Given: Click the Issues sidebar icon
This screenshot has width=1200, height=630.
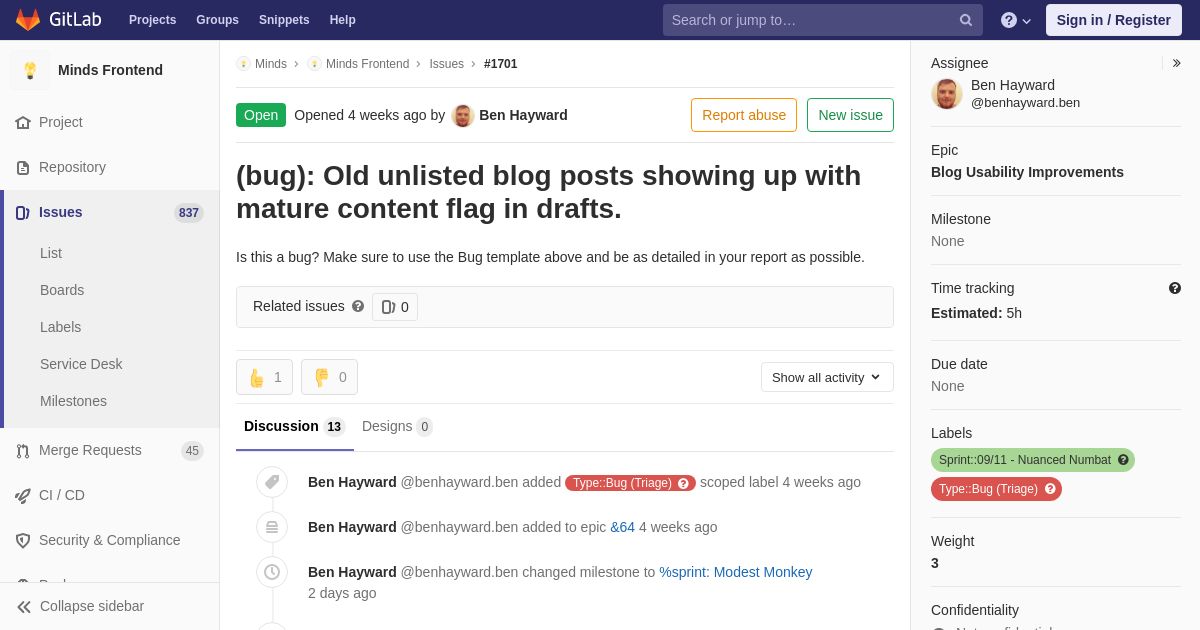Looking at the screenshot, I should coord(23,212).
